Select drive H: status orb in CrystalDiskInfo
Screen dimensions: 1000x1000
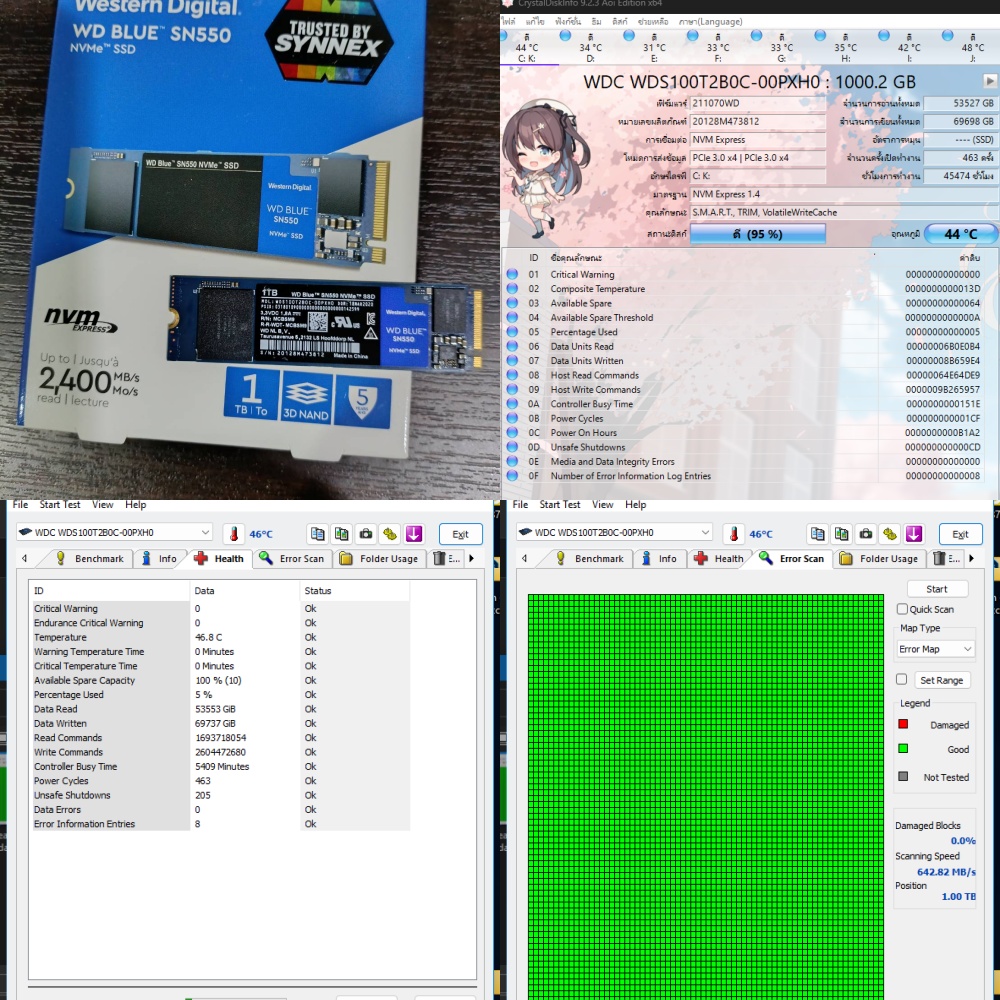[820, 36]
